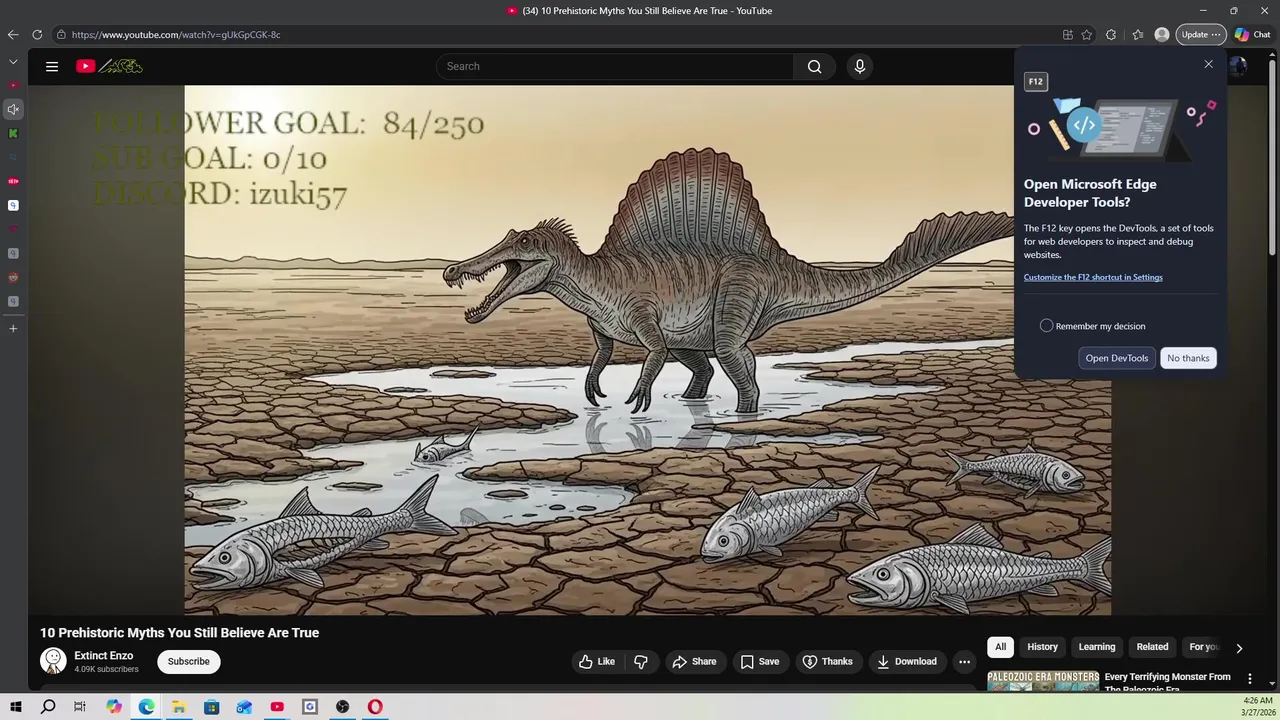Image resolution: width=1280 pixels, height=720 pixels.
Task: Like the video
Action: coord(596,661)
